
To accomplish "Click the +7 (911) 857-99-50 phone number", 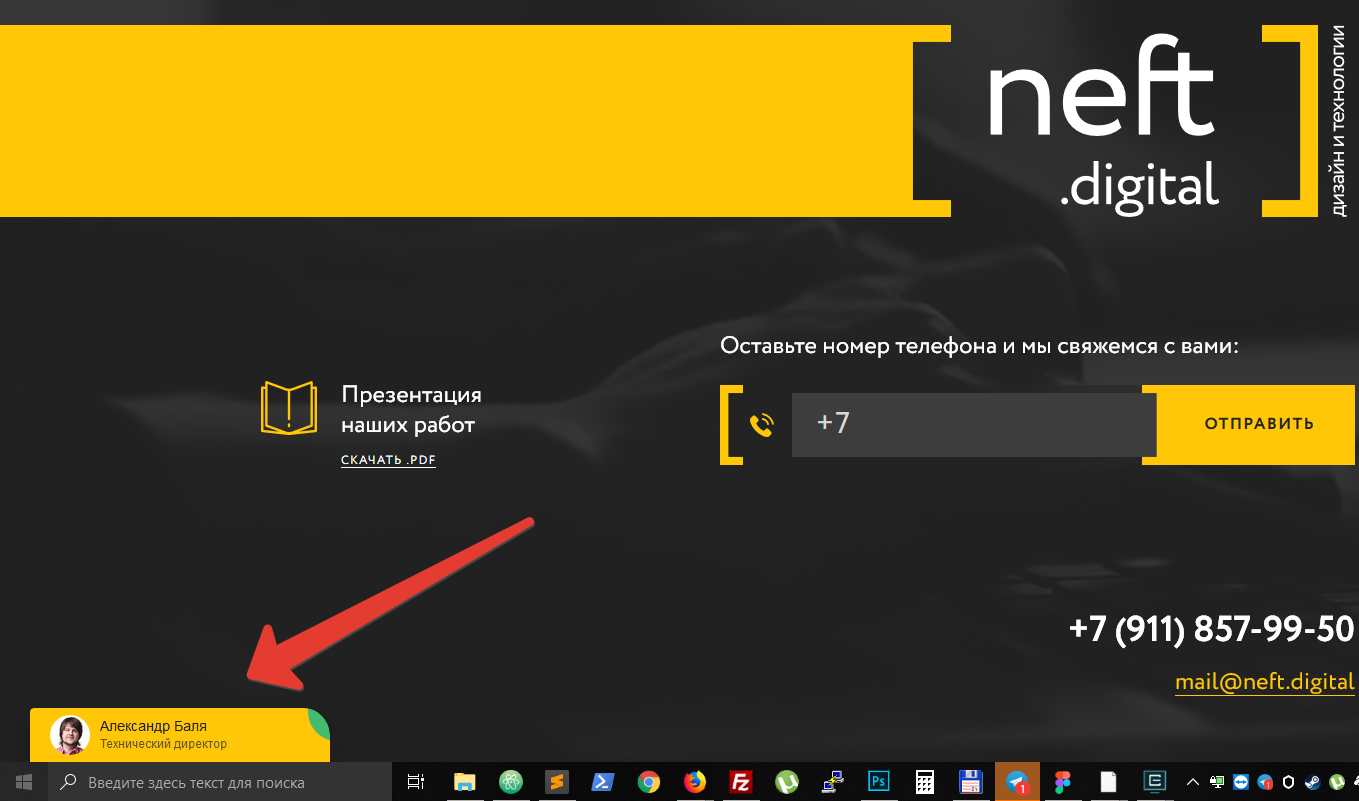I will click(1211, 629).
